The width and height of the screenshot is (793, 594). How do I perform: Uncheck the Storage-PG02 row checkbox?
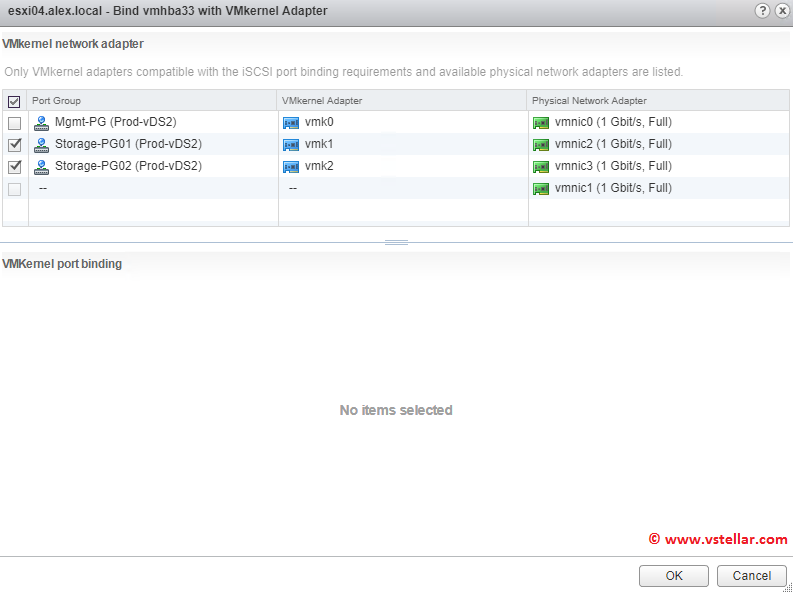click(x=15, y=167)
